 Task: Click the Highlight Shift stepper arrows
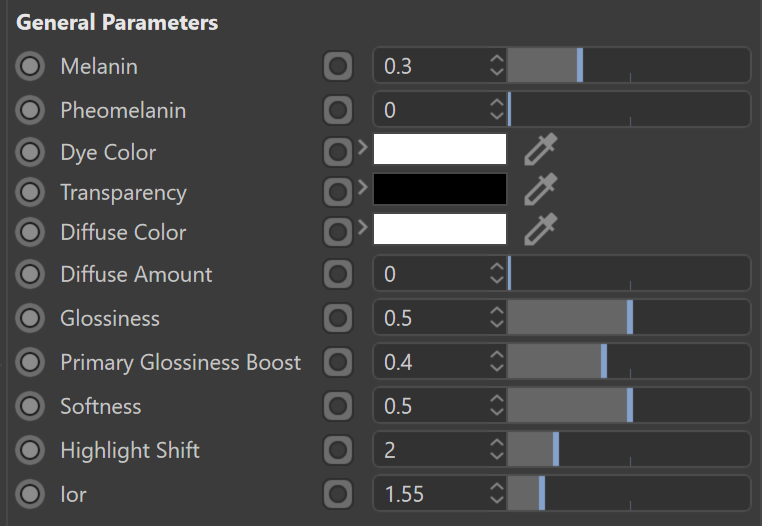point(497,450)
